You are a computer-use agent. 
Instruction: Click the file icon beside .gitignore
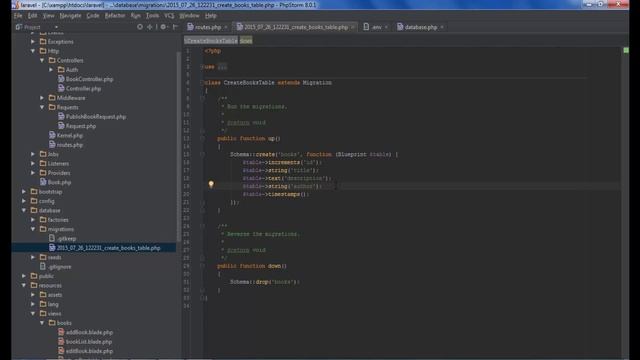[43, 267]
